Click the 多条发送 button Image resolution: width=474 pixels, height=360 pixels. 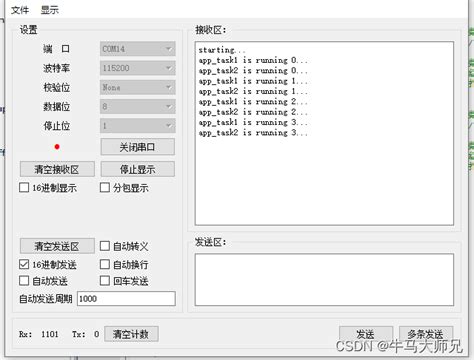[x=426, y=334]
